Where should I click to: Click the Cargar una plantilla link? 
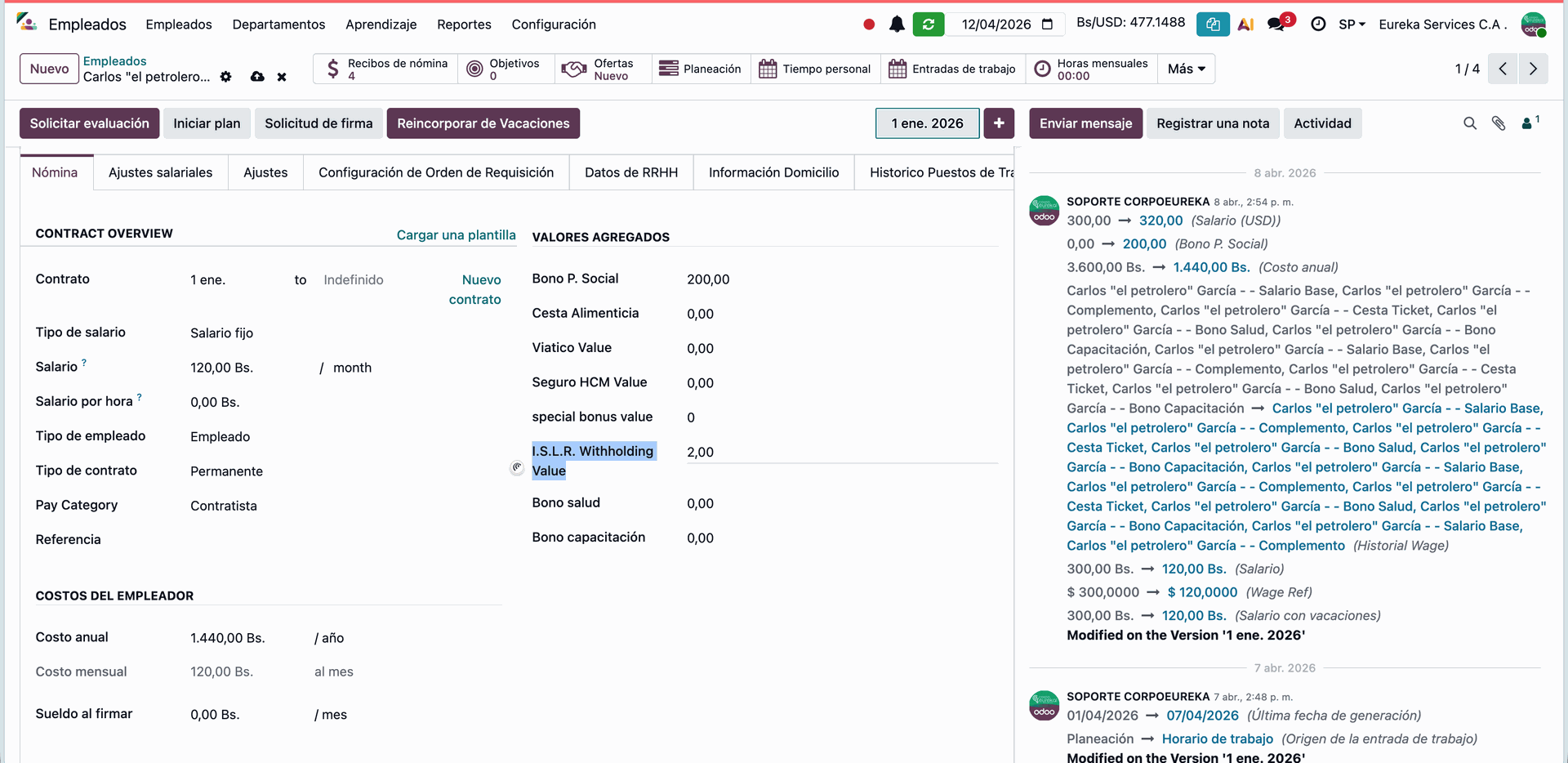click(456, 235)
